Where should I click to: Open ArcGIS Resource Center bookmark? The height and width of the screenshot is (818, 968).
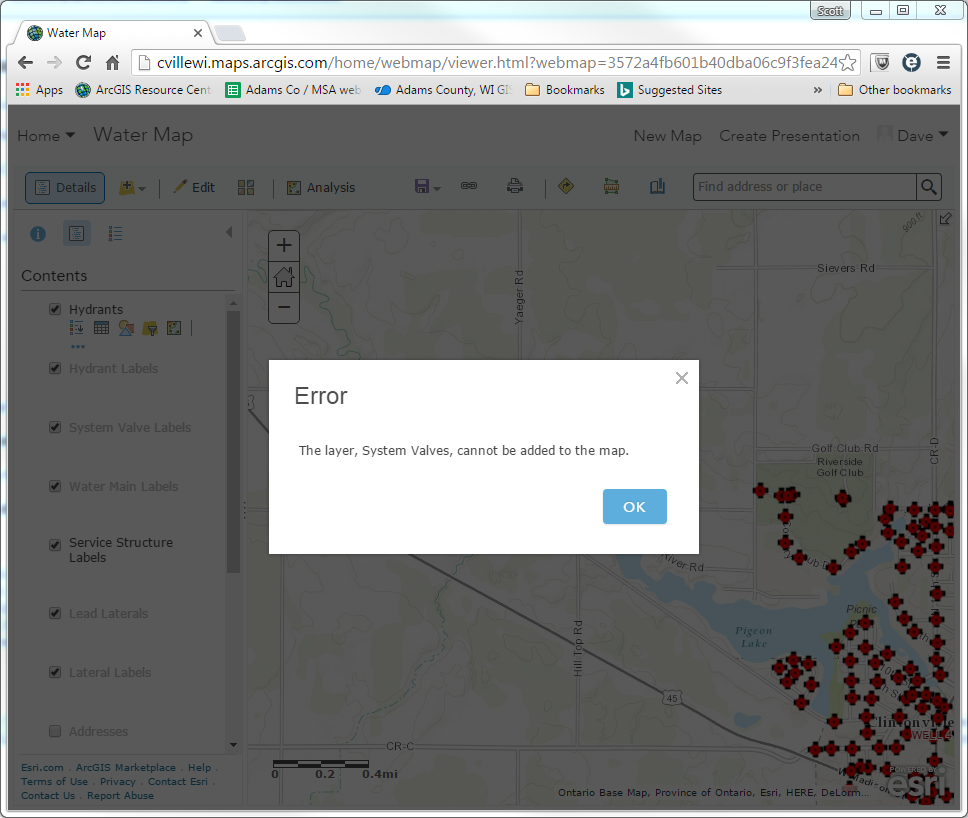tap(143, 90)
